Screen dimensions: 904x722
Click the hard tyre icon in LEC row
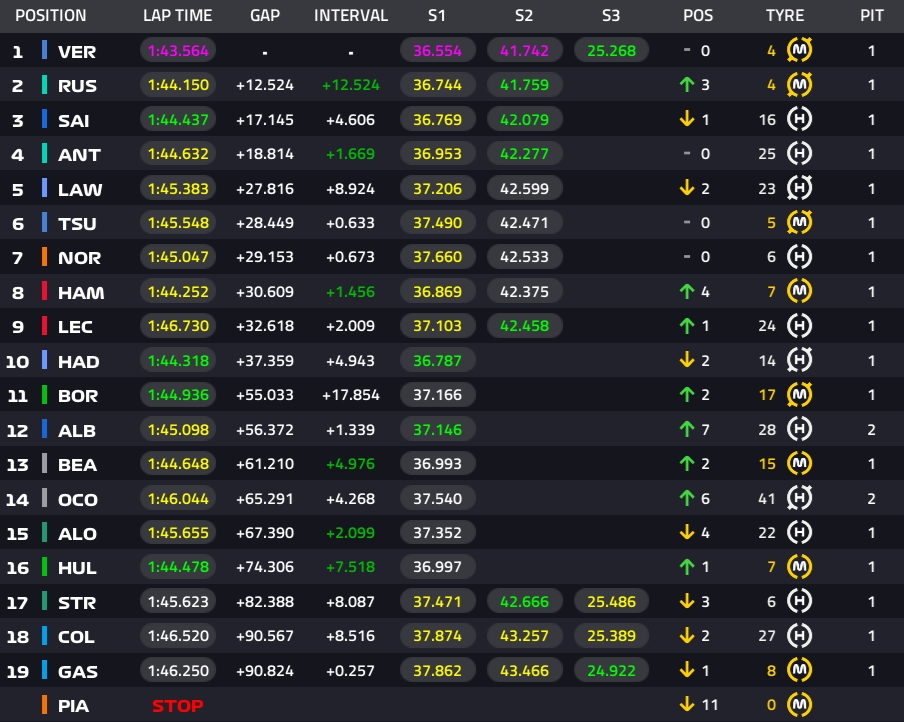800,326
